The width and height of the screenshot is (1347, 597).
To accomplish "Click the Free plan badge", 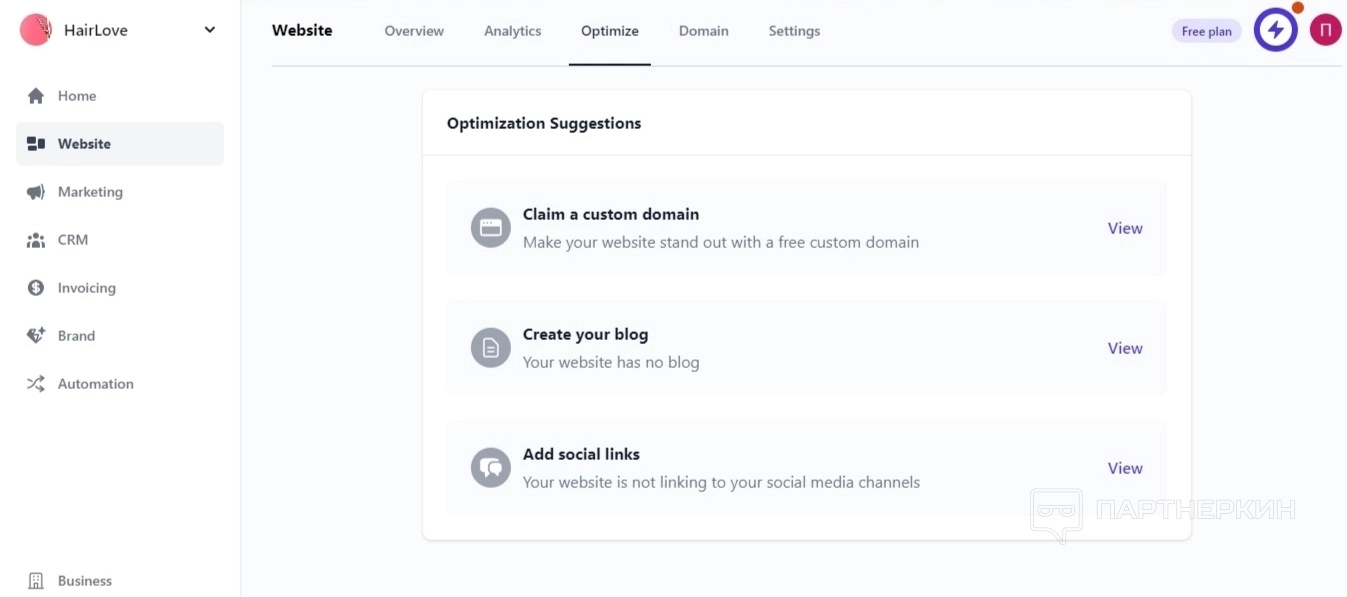I will click(1206, 31).
